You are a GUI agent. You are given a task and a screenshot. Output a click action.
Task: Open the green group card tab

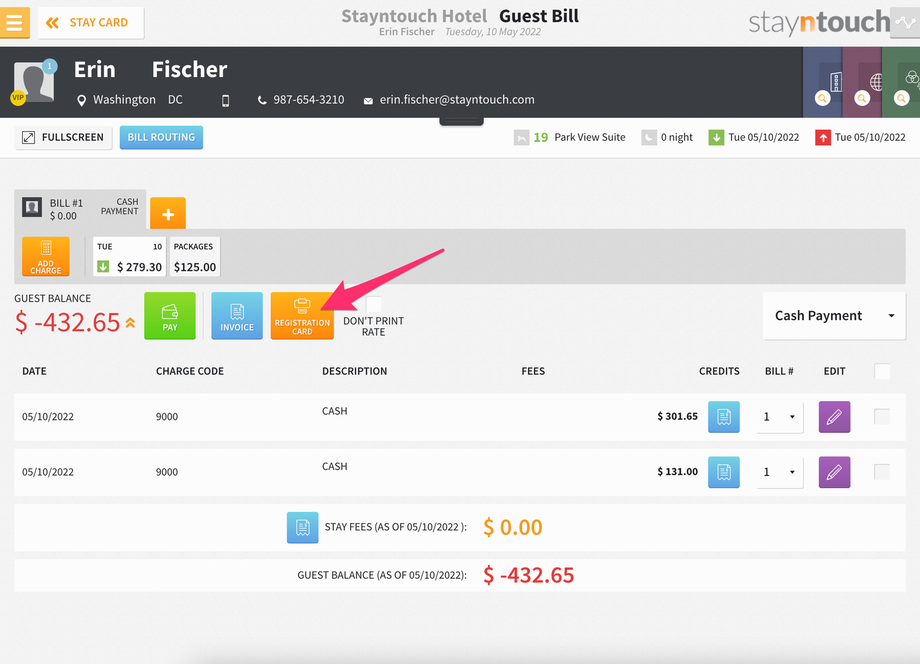[901, 82]
